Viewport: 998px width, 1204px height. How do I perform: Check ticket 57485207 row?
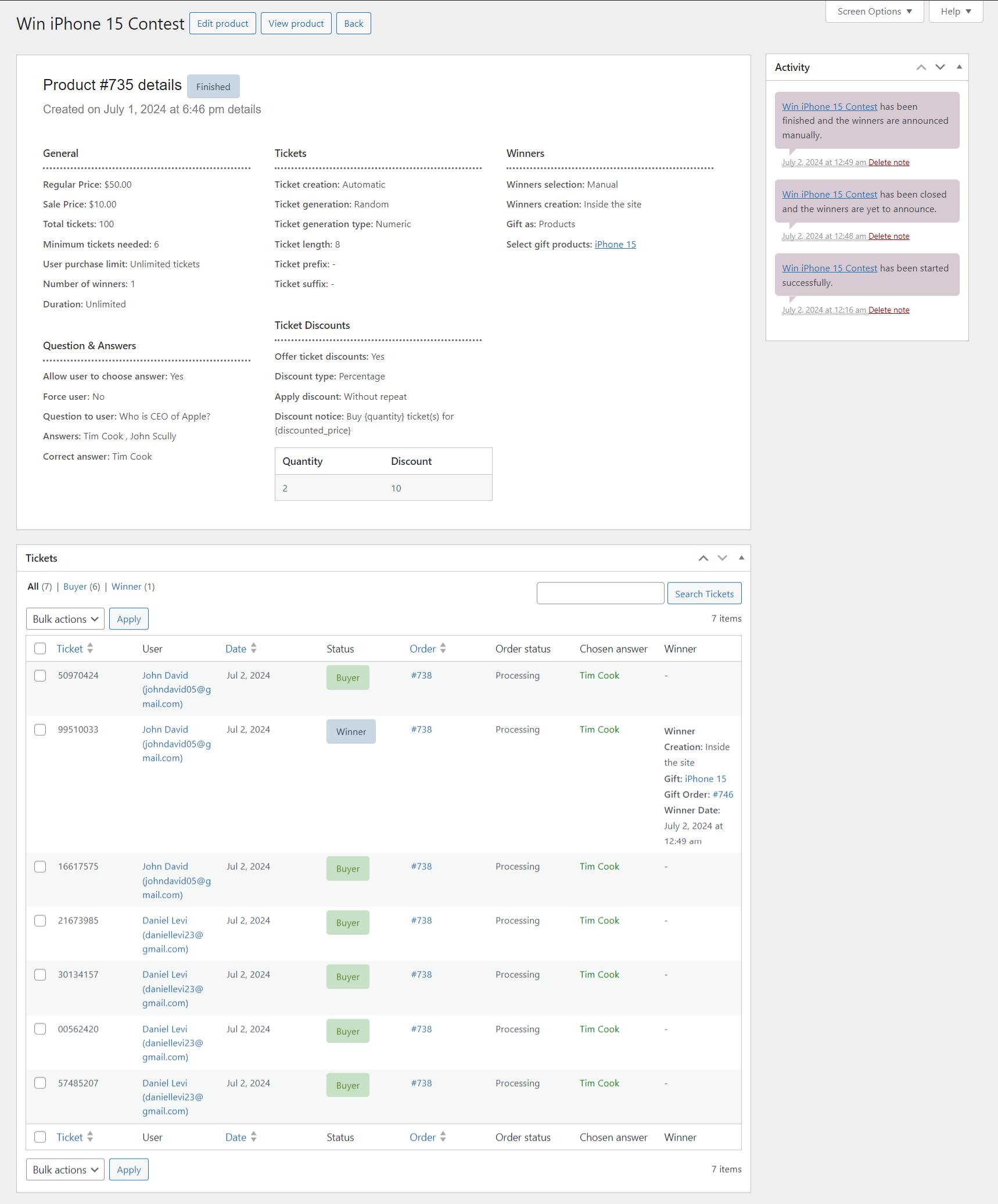(40, 1083)
